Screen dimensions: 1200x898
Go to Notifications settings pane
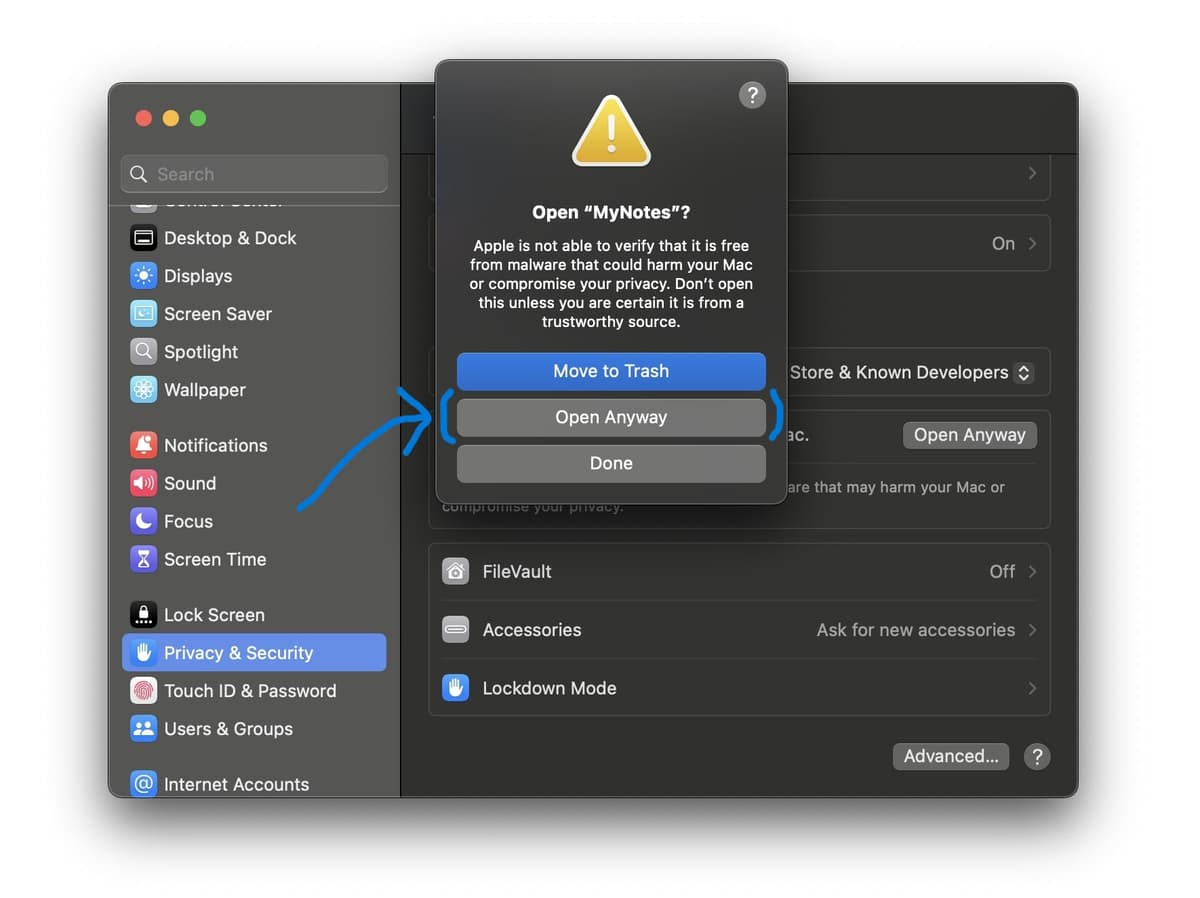pos(254,445)
